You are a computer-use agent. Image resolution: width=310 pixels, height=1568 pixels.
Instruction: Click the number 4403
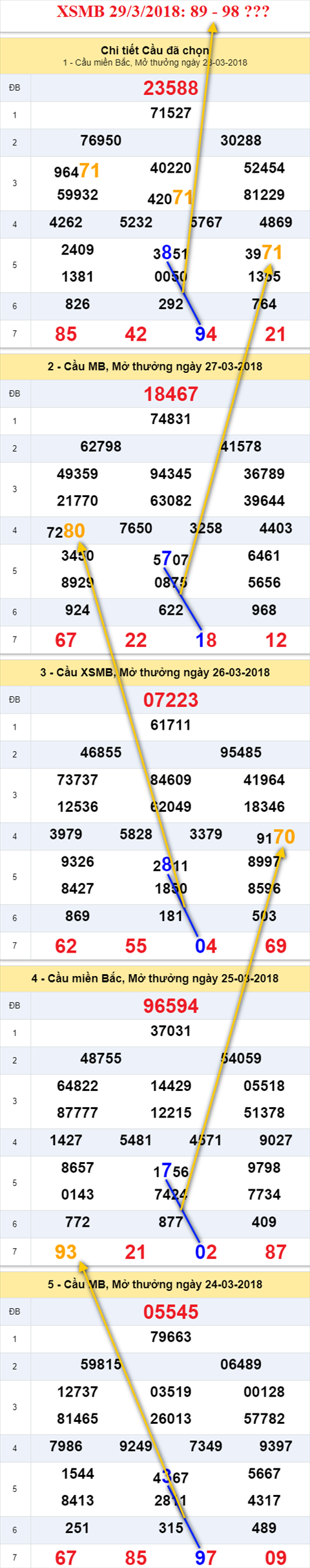coord(276,528)
